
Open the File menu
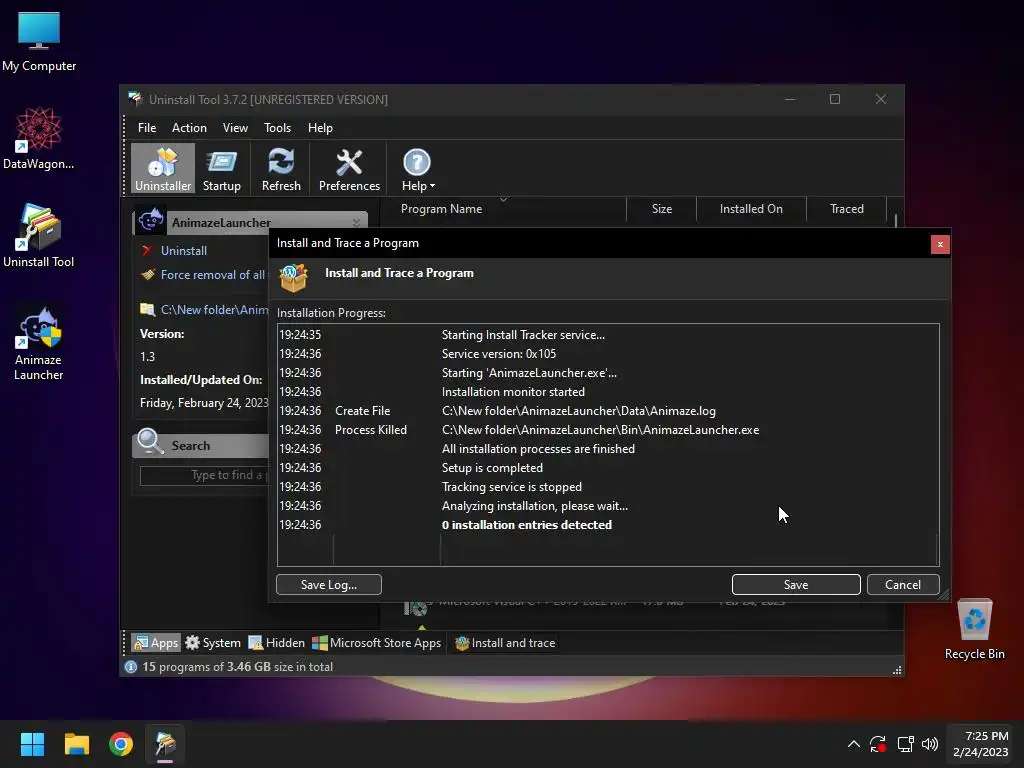coord(147,128)
